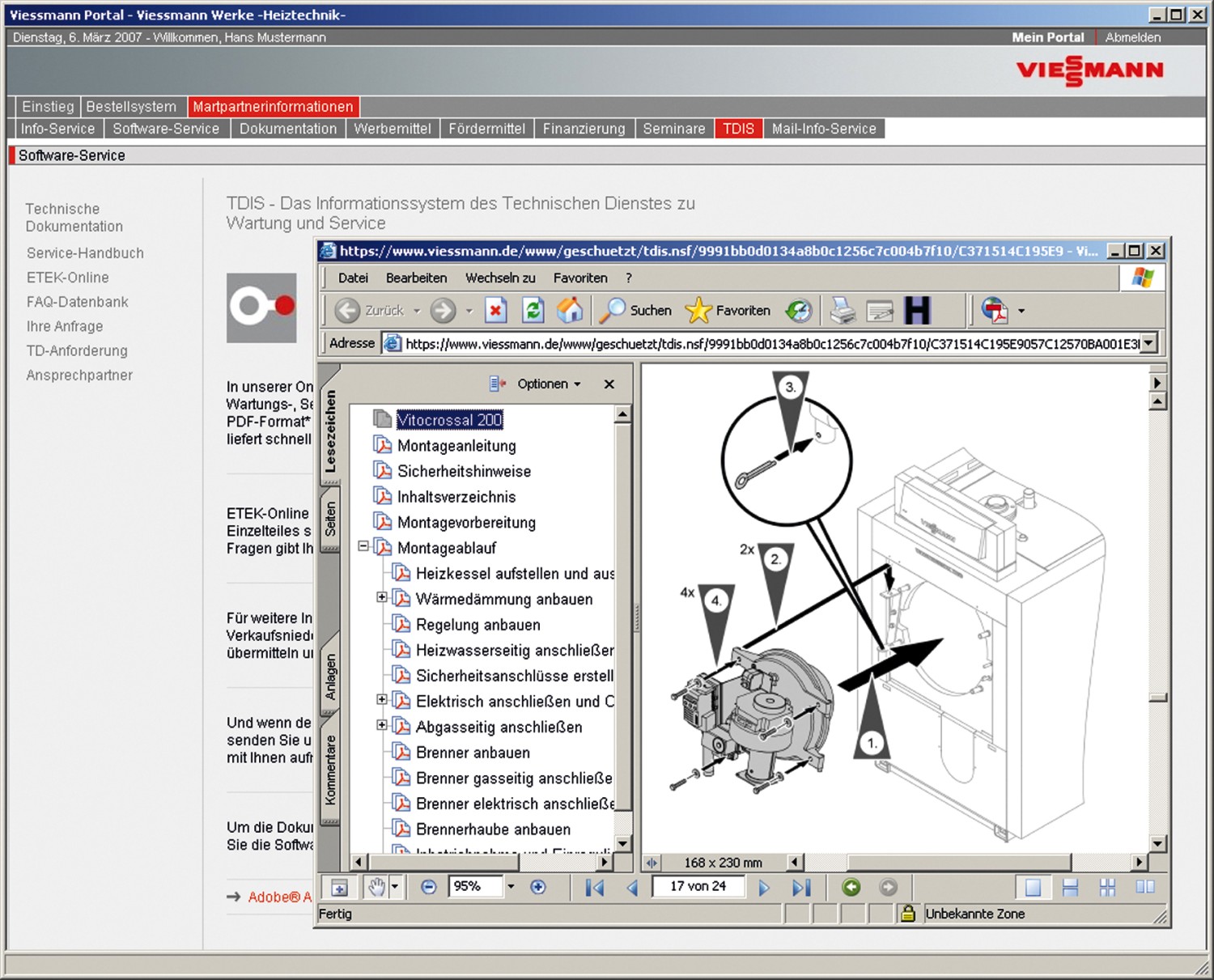Open the Bearbeiten menu

[416, 278]
